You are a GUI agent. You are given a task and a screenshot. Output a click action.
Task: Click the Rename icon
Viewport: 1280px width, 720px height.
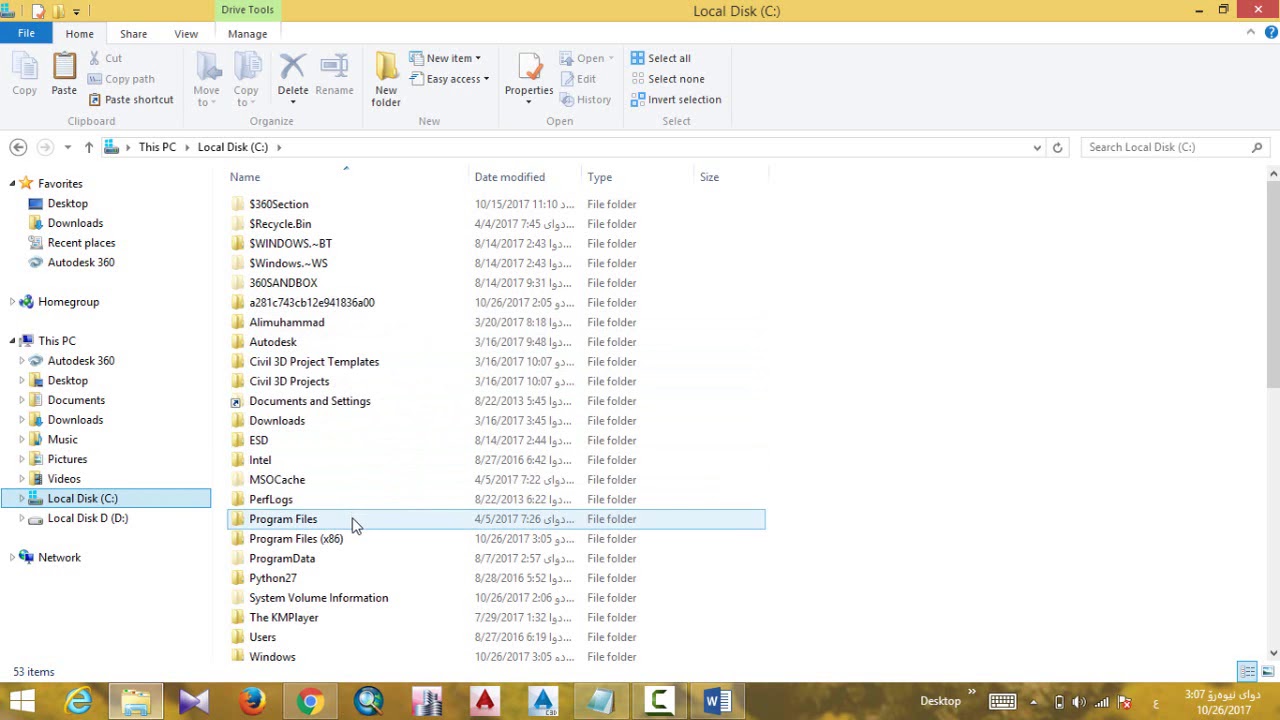point(334,67)
